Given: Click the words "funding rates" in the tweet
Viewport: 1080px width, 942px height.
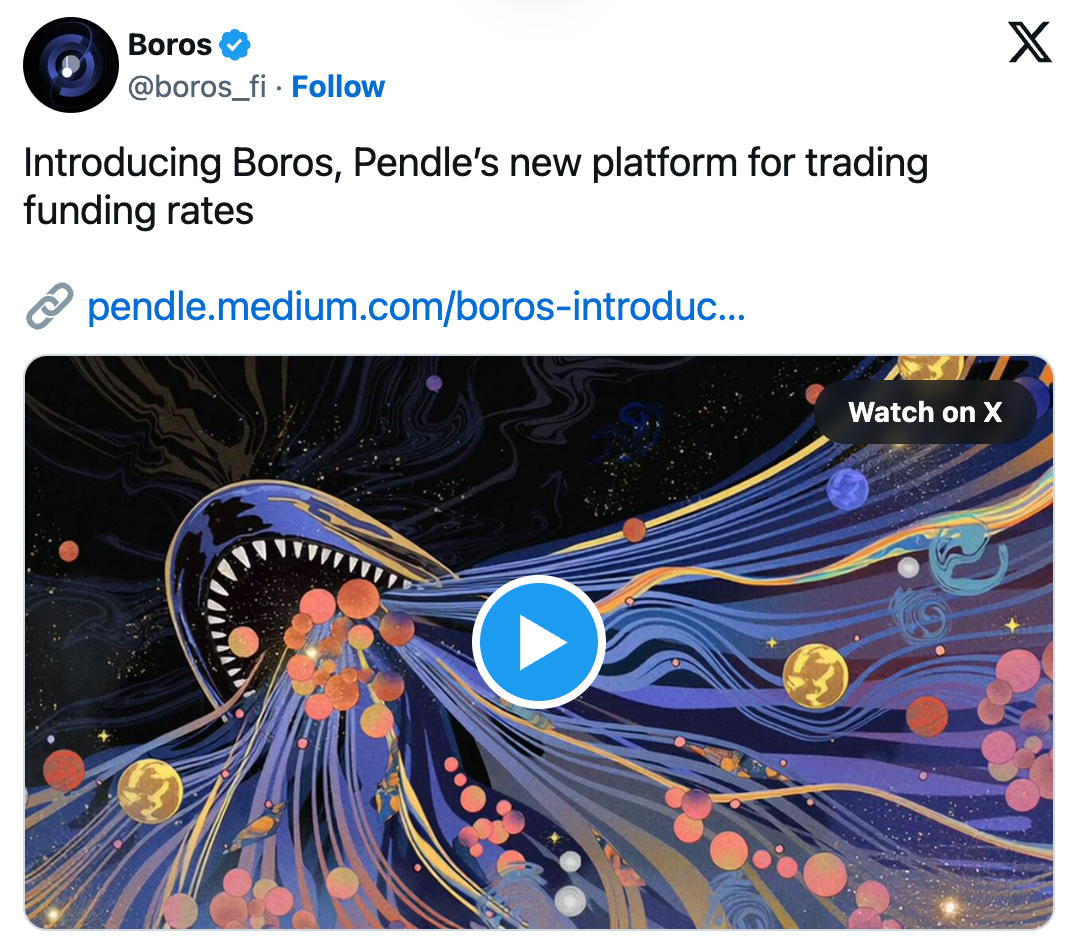Looking at the screenshot, I should click(138, 211).
